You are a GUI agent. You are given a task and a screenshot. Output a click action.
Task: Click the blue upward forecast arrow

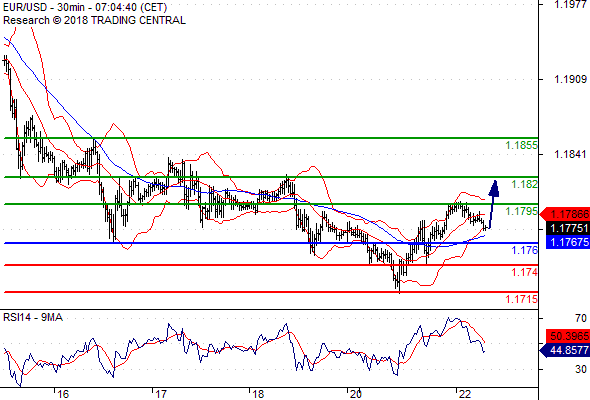(493, 204)
